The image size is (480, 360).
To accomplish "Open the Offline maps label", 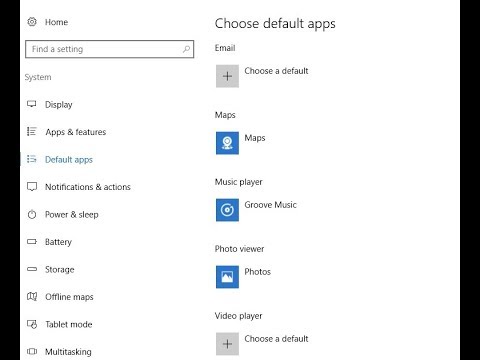I will tap(69, 297).
